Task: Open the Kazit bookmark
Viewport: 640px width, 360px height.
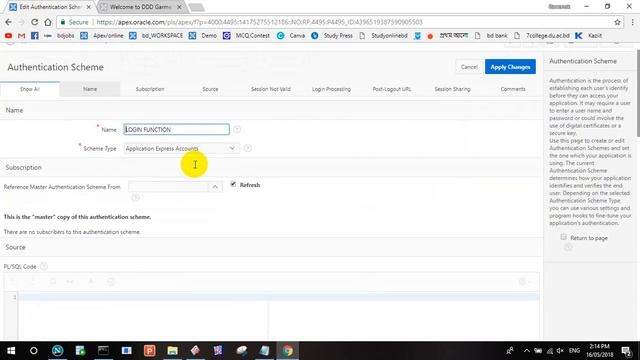Action: click(589, 36)
